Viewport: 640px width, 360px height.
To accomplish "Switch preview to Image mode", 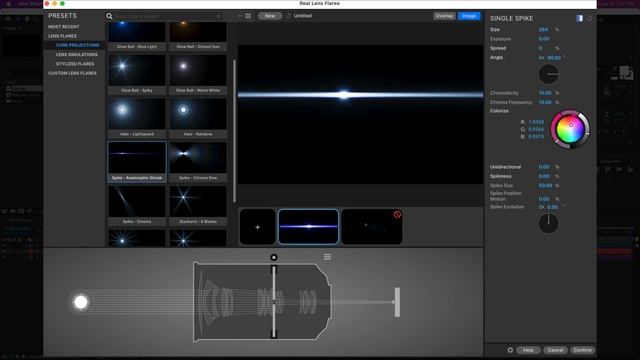I will coord(469,16).
